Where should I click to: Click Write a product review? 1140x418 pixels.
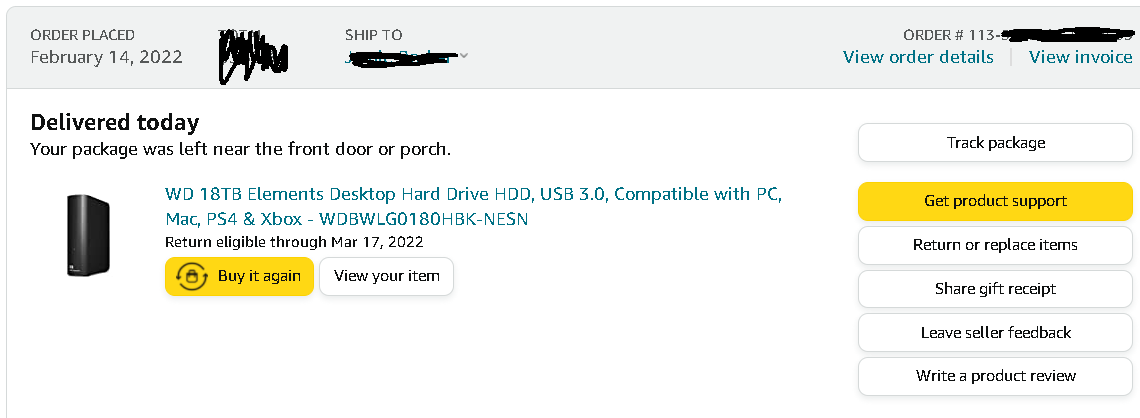(x=995, y=376)
